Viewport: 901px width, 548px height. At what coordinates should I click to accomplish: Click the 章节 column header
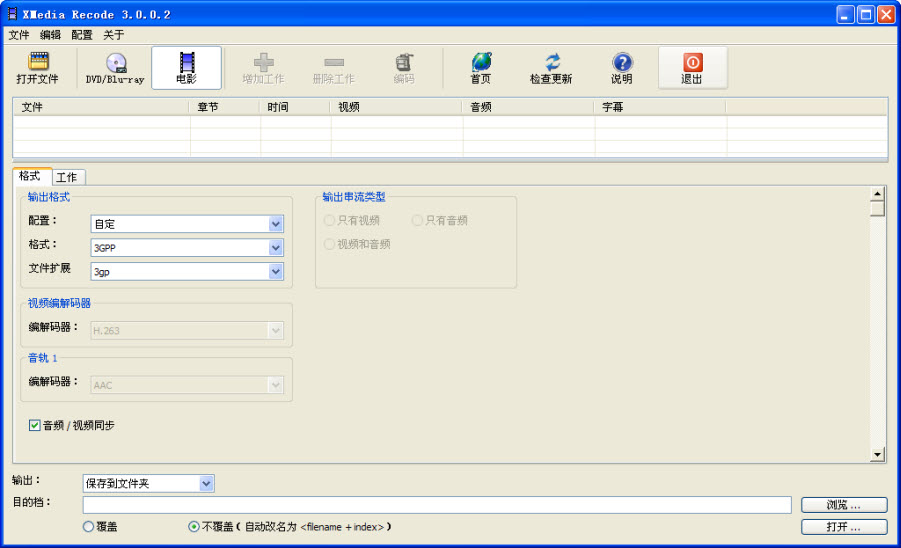click(x=224, y=107)
